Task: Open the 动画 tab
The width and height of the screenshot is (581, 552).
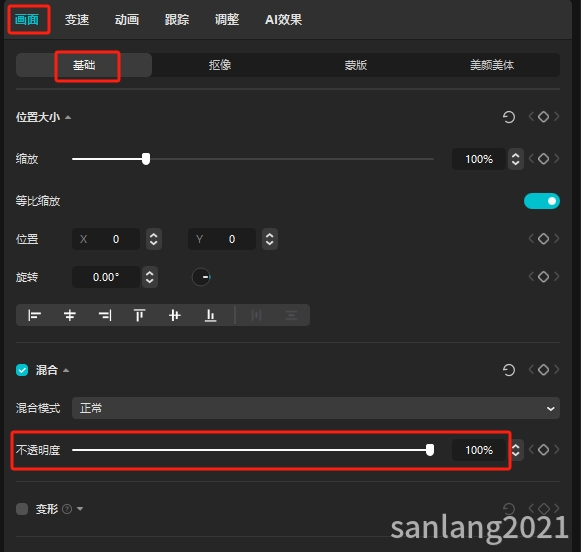Action: click(127, 19)
